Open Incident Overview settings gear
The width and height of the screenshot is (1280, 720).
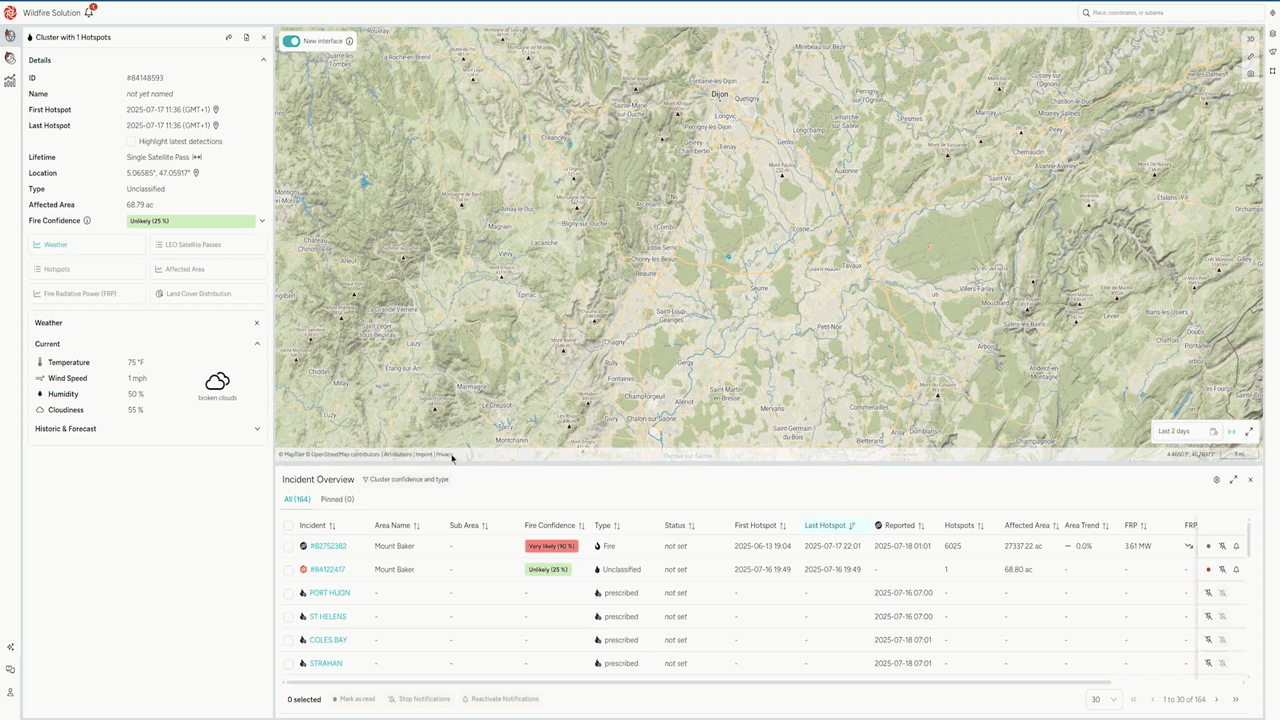tap(1217, 479)
